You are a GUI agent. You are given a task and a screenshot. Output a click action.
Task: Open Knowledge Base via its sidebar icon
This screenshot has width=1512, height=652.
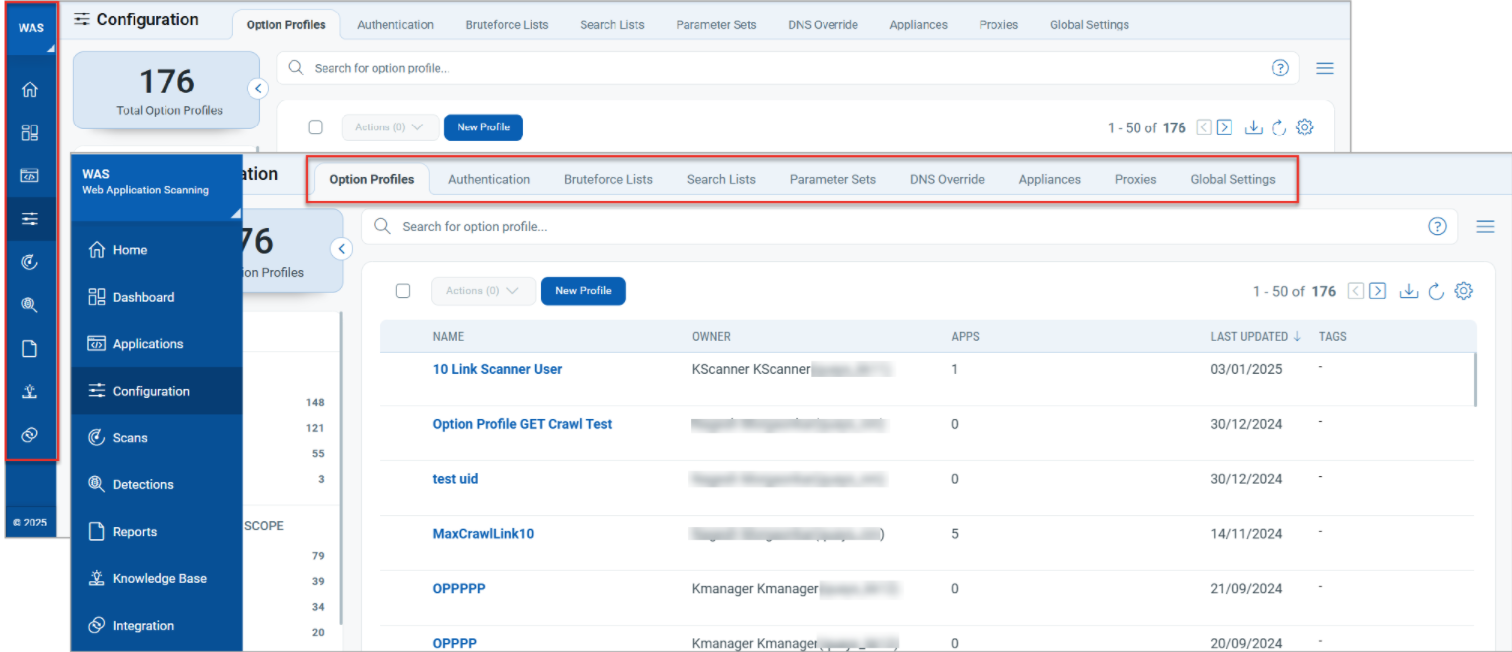[30, 390]
